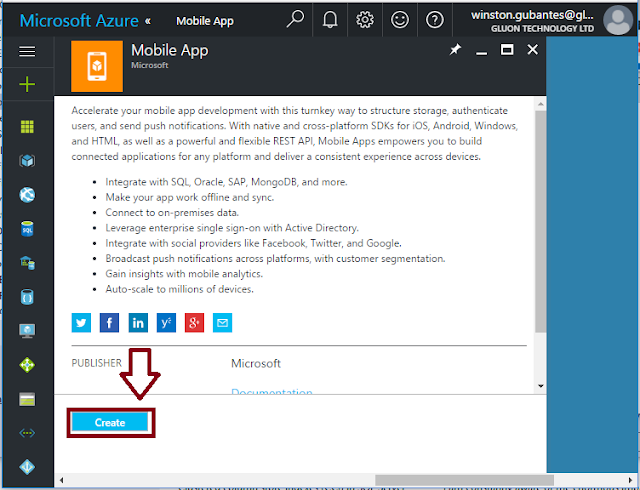
Task: Pin the Mobile App blade
Action: [x=455, y=50]
